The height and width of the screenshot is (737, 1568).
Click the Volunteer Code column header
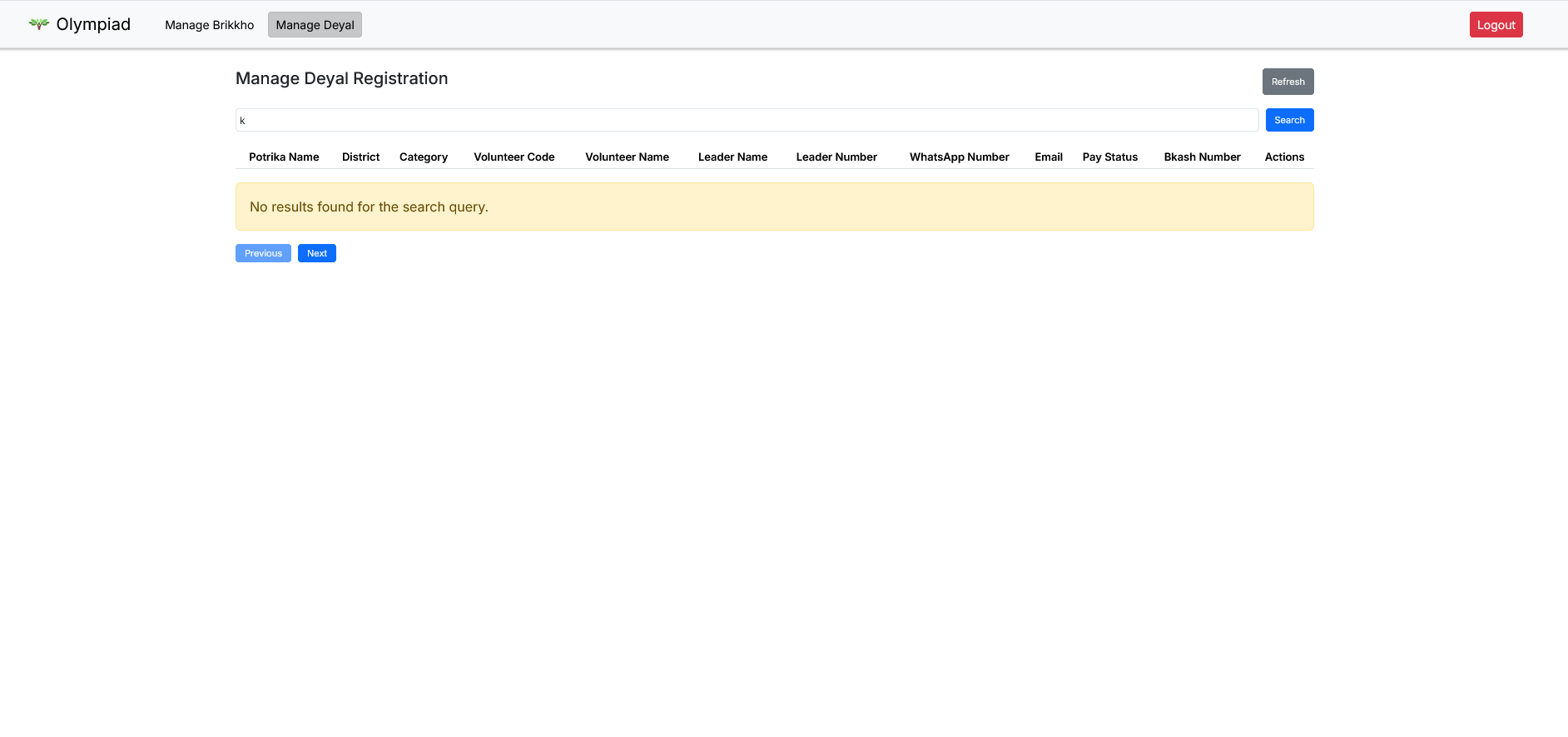514,157
